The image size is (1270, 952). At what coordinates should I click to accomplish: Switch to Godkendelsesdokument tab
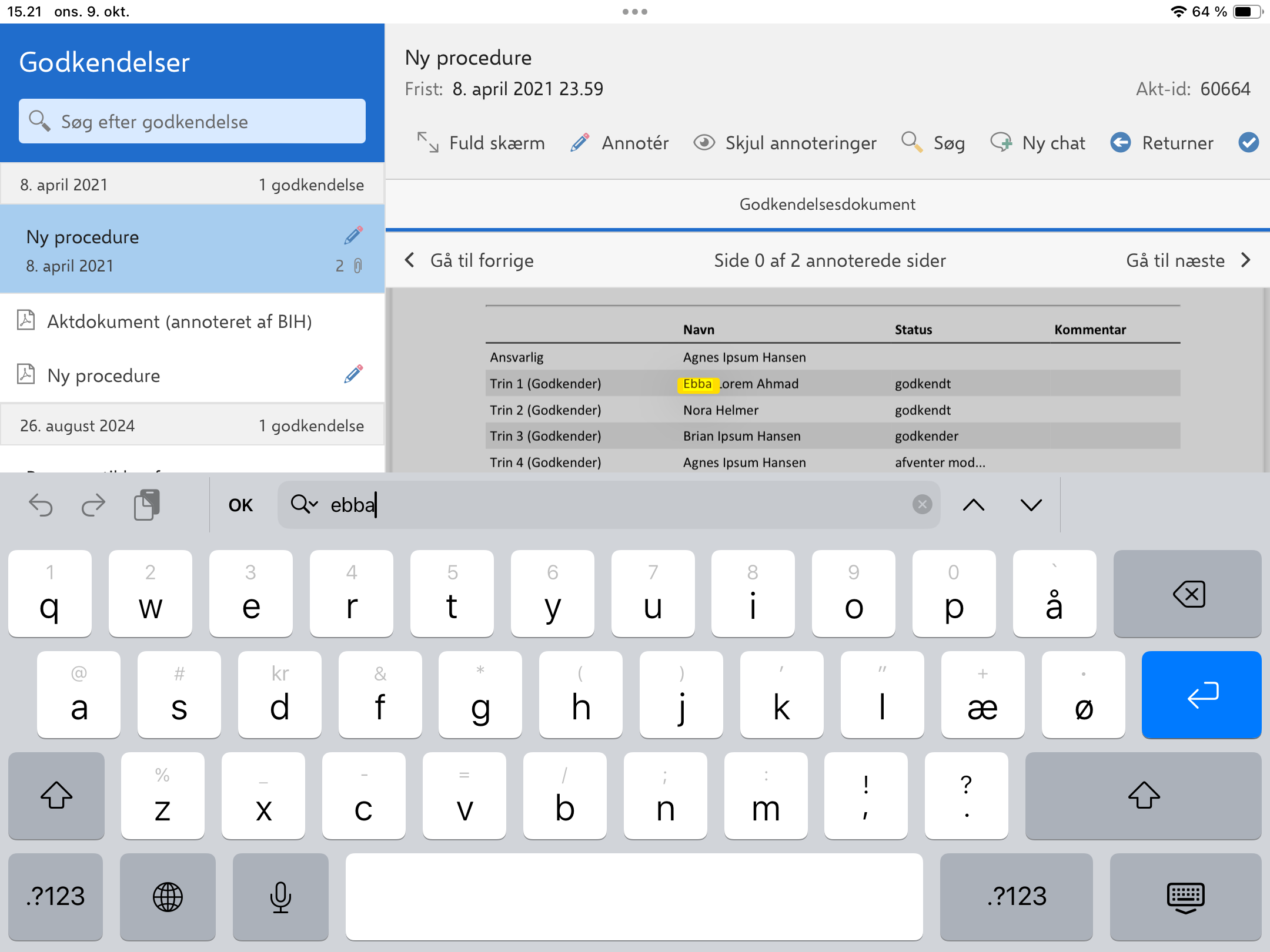(x=827, y=204)
